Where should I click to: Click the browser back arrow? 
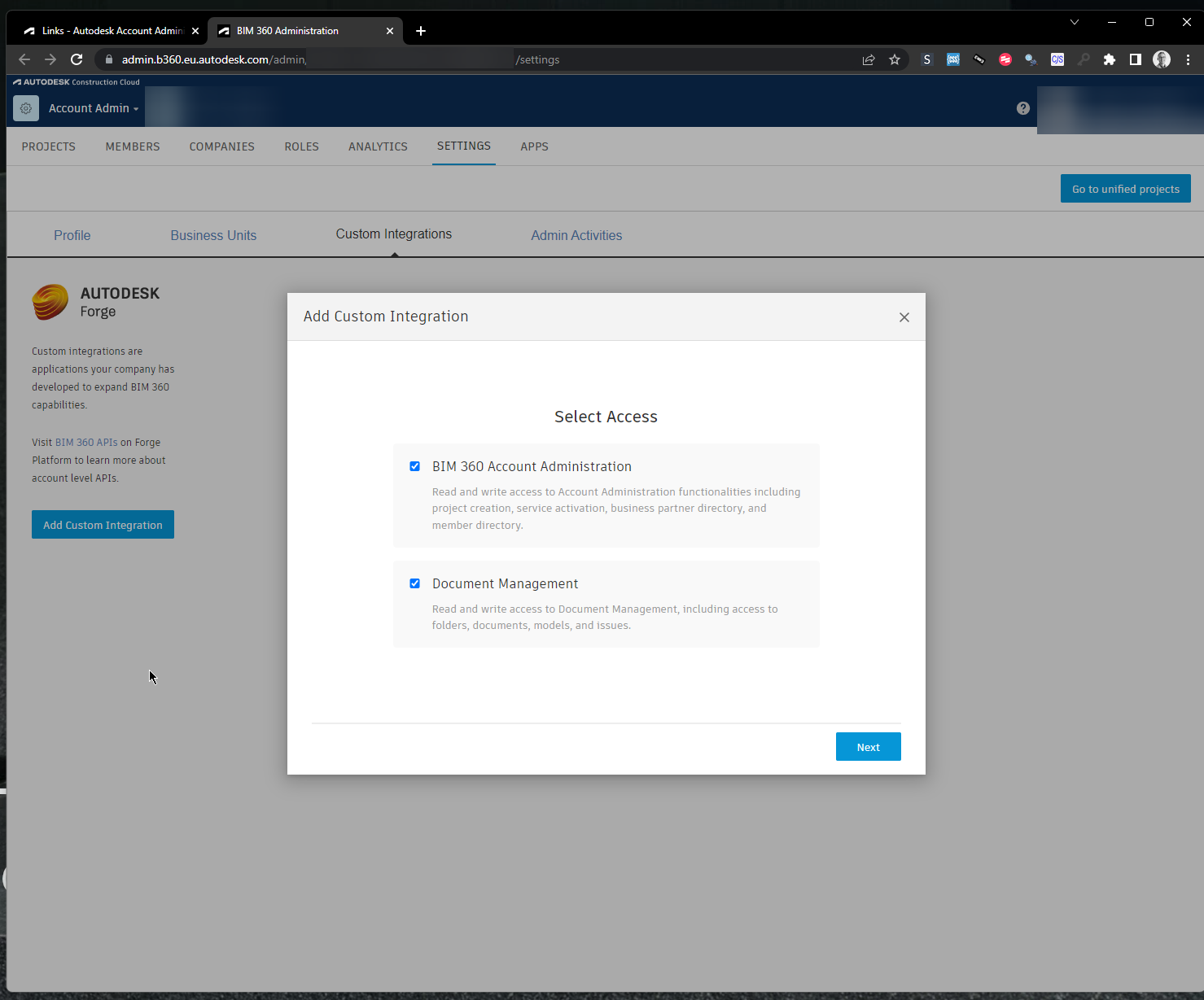(x=24, y=59)
